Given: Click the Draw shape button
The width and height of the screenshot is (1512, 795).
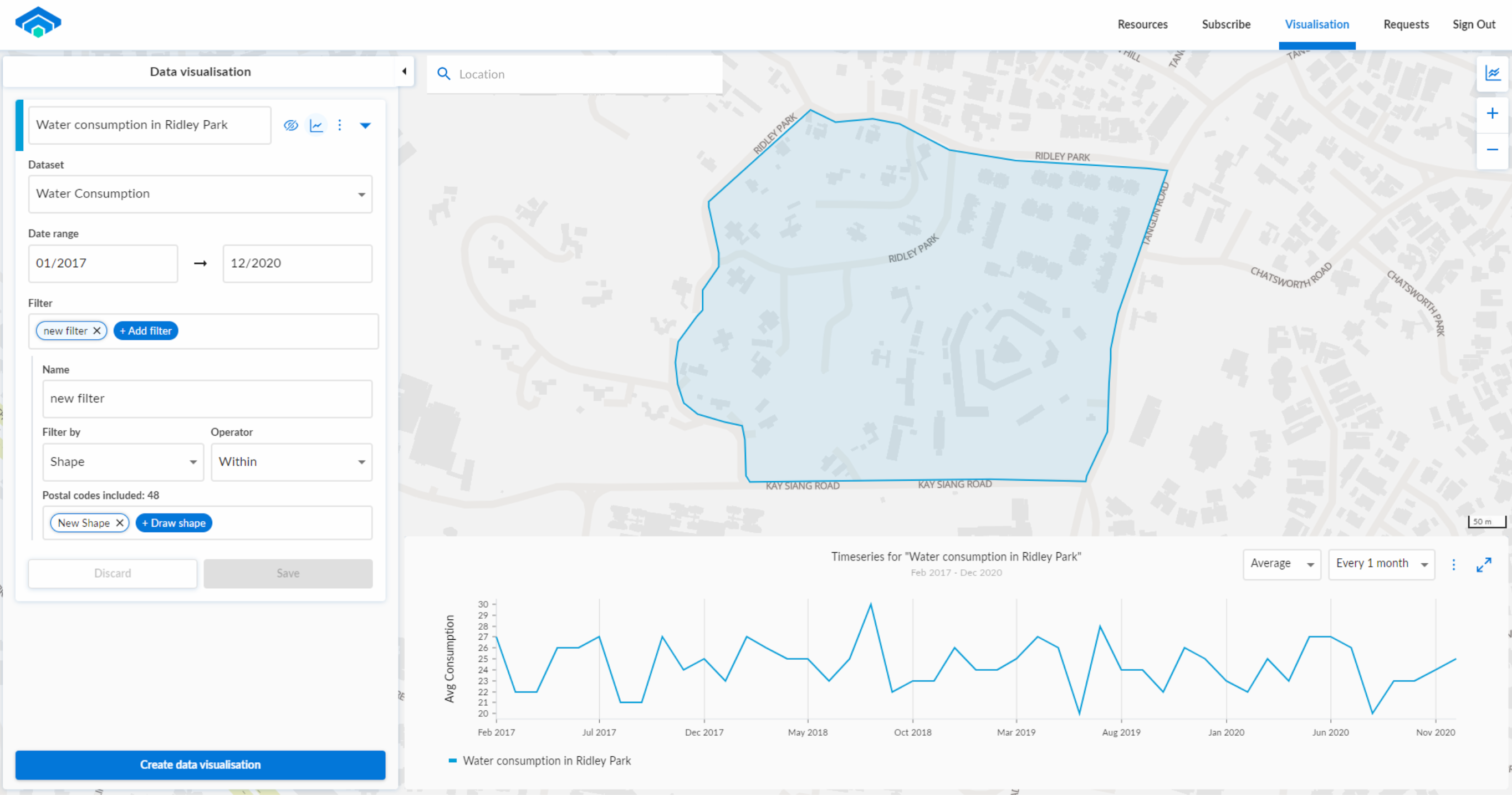Looking at the screenshot, I should 173,523.
